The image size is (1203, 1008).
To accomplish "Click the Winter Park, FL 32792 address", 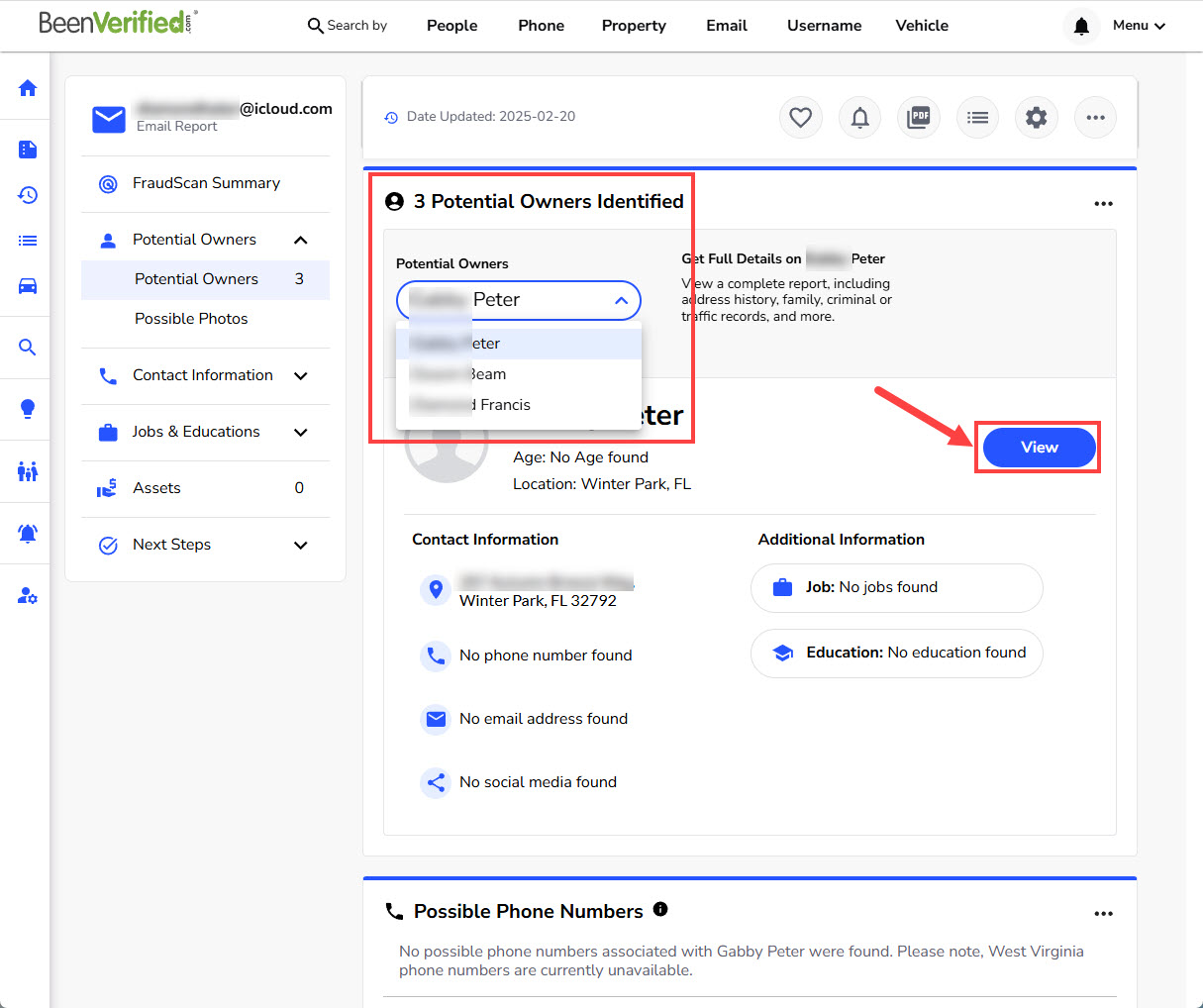I will point(538,601).
